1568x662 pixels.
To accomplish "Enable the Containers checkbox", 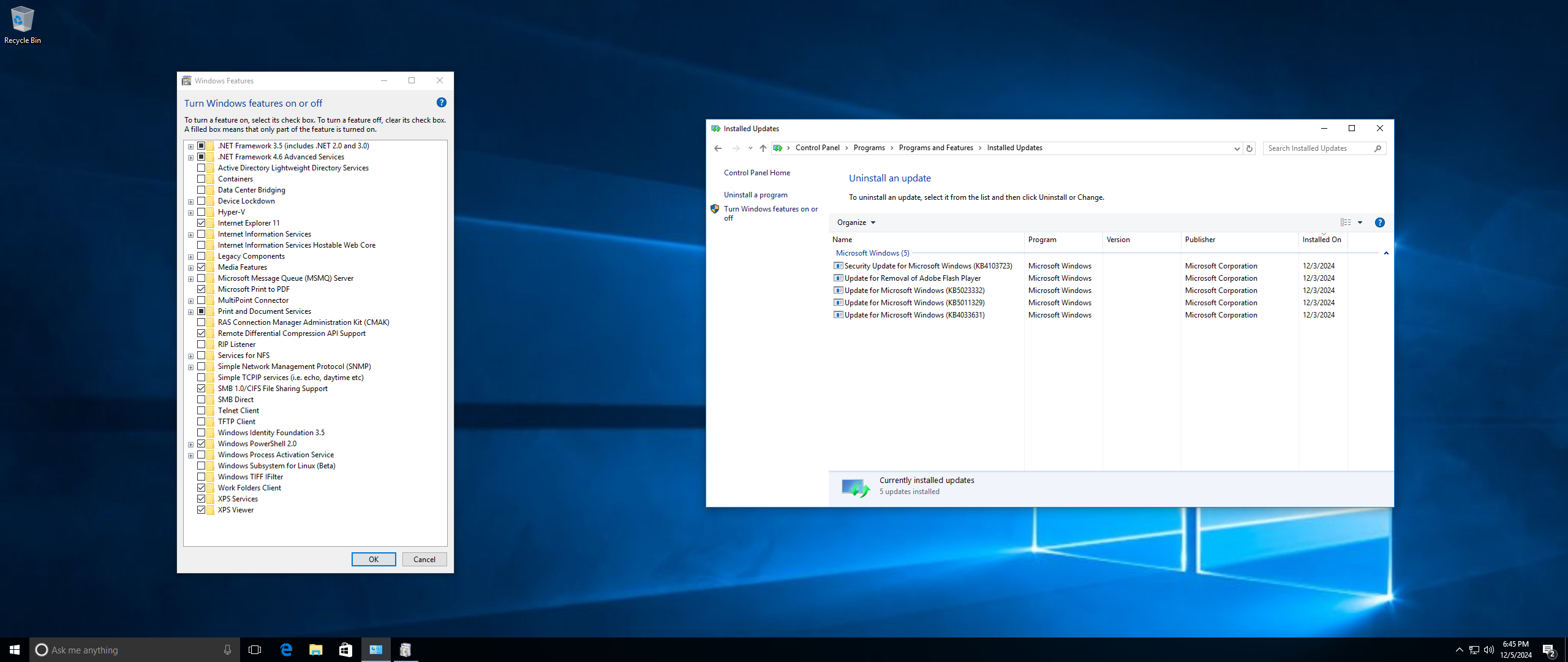I will pos(201,179).
